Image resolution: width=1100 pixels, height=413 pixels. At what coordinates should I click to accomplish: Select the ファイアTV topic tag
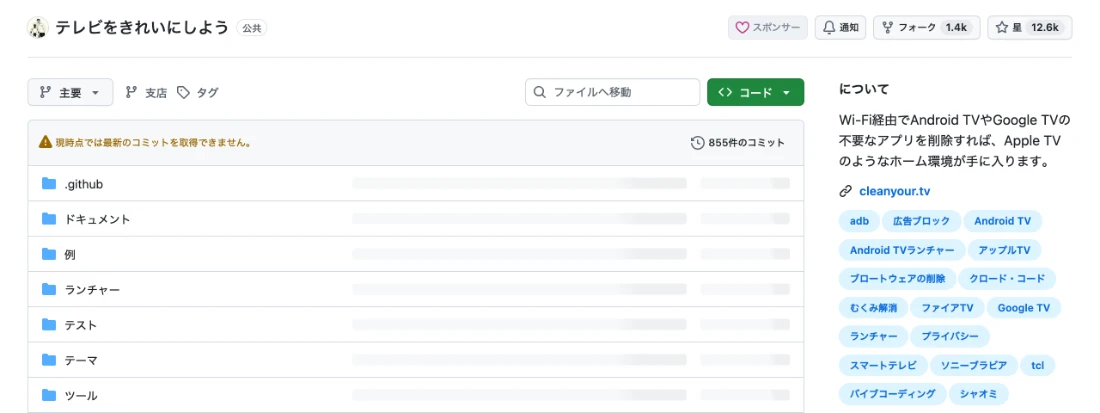tap(947, 307)
